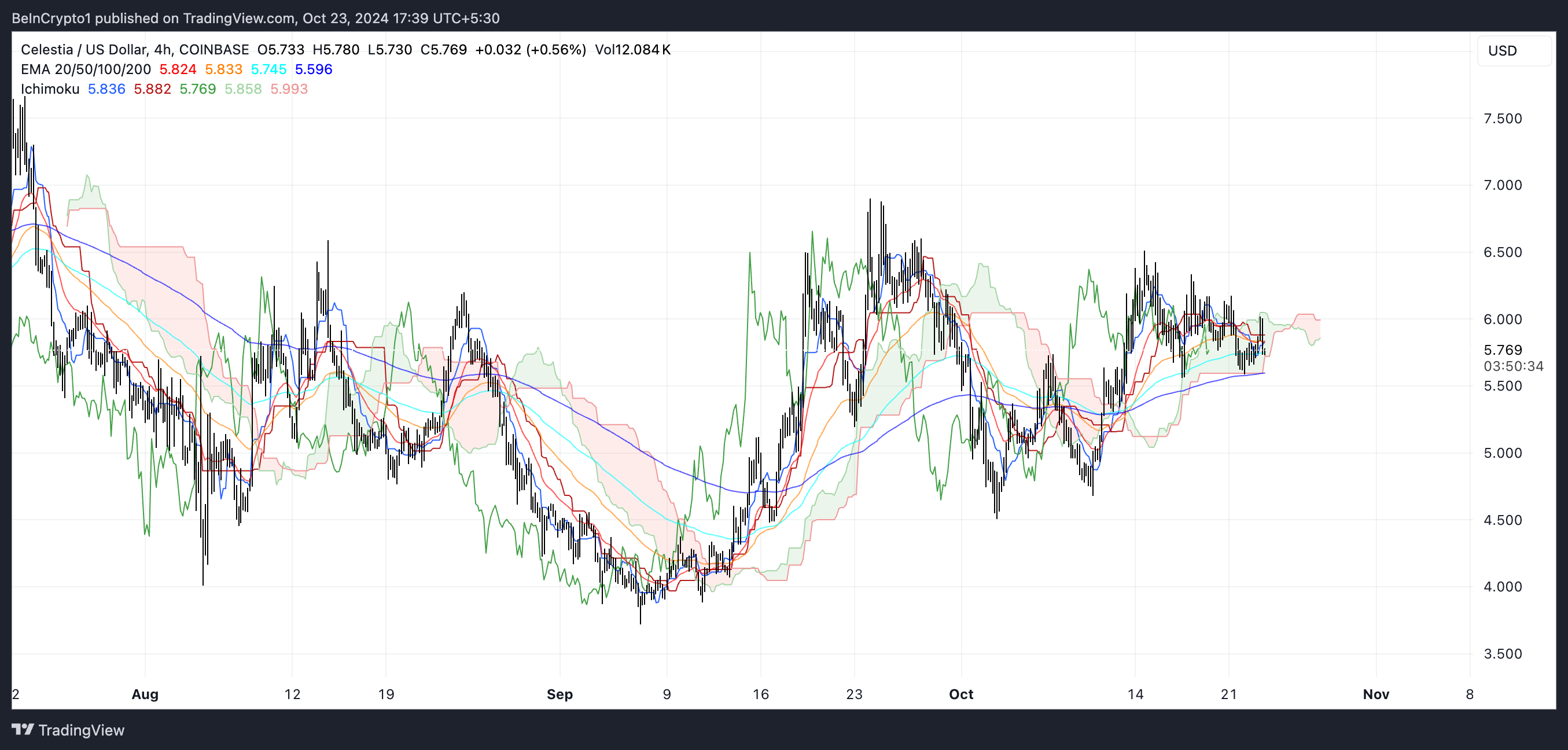Click the blue EMA 200 value 5.596
1568x750 pixels.
[314, 69]
